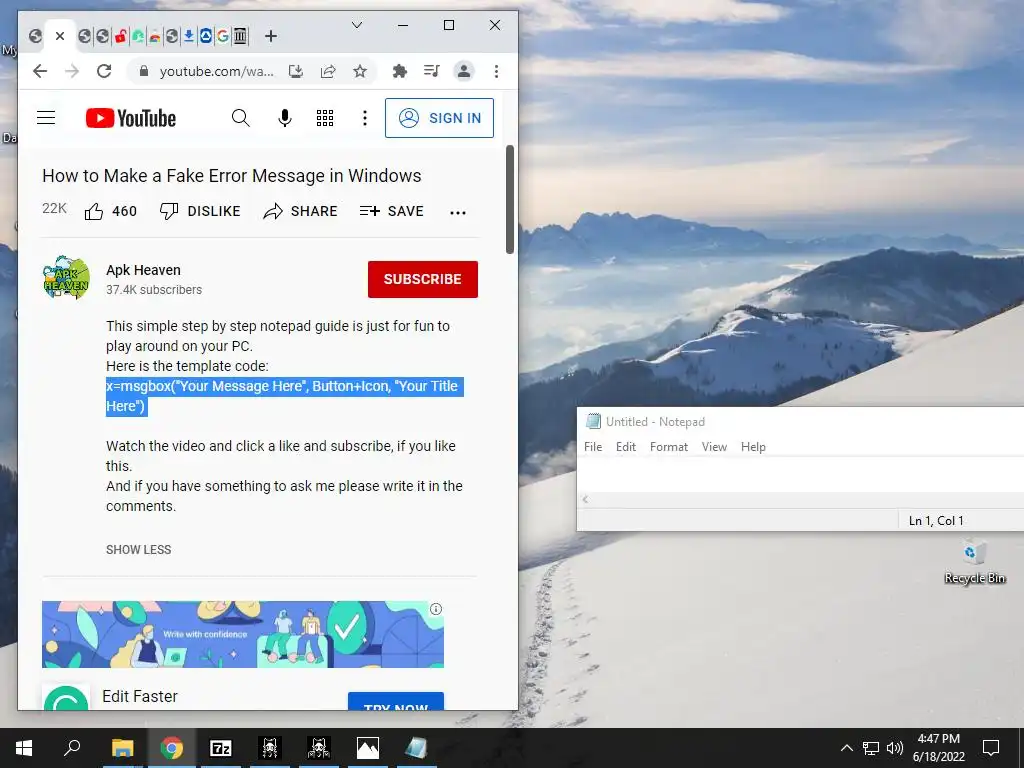Open more actions ellipsis beside SAVE
This screenshot has width=1024, height=768.
point(458,212)
